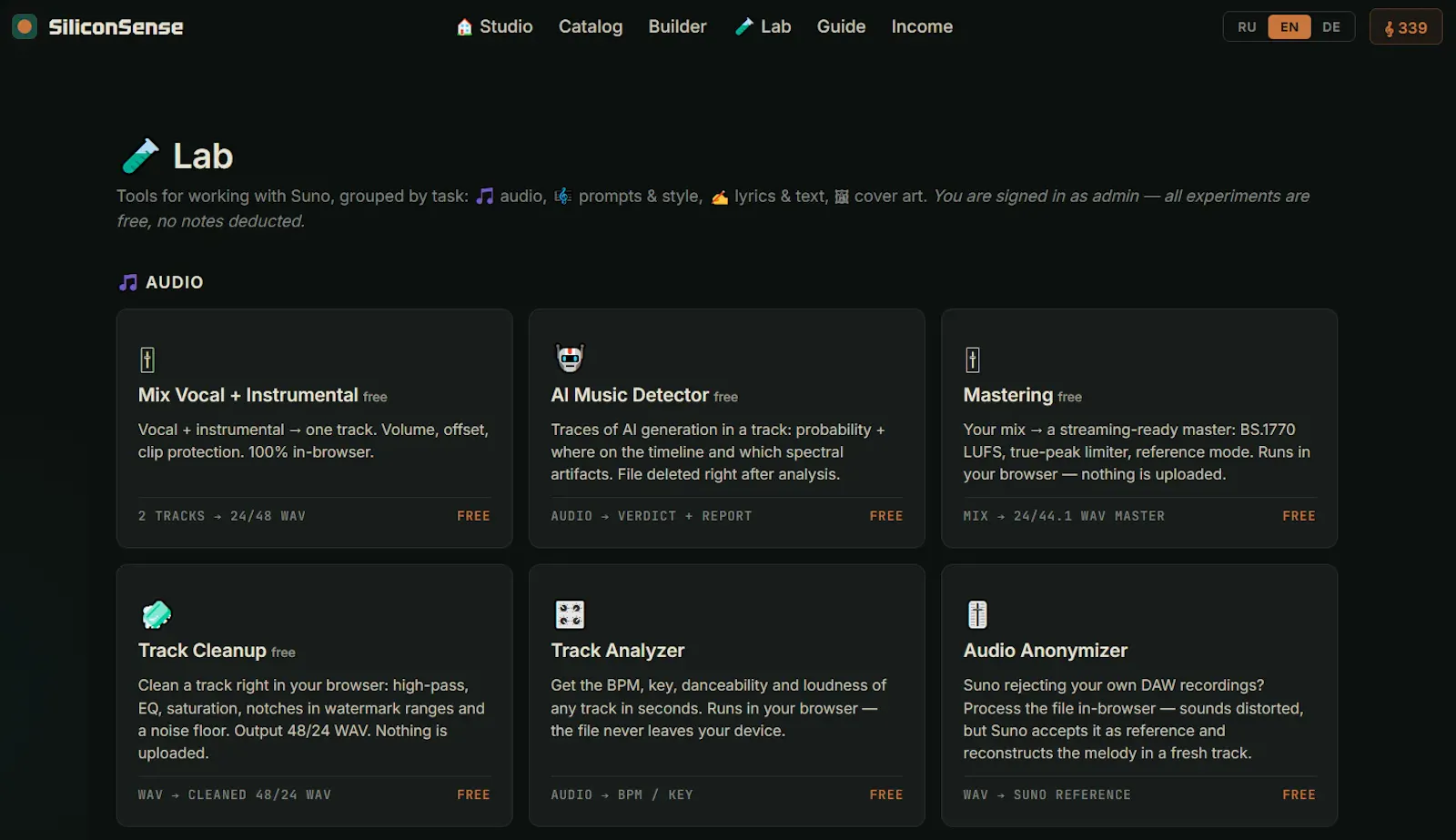Open the AI Music Detector tool

(x=726, y=429)
